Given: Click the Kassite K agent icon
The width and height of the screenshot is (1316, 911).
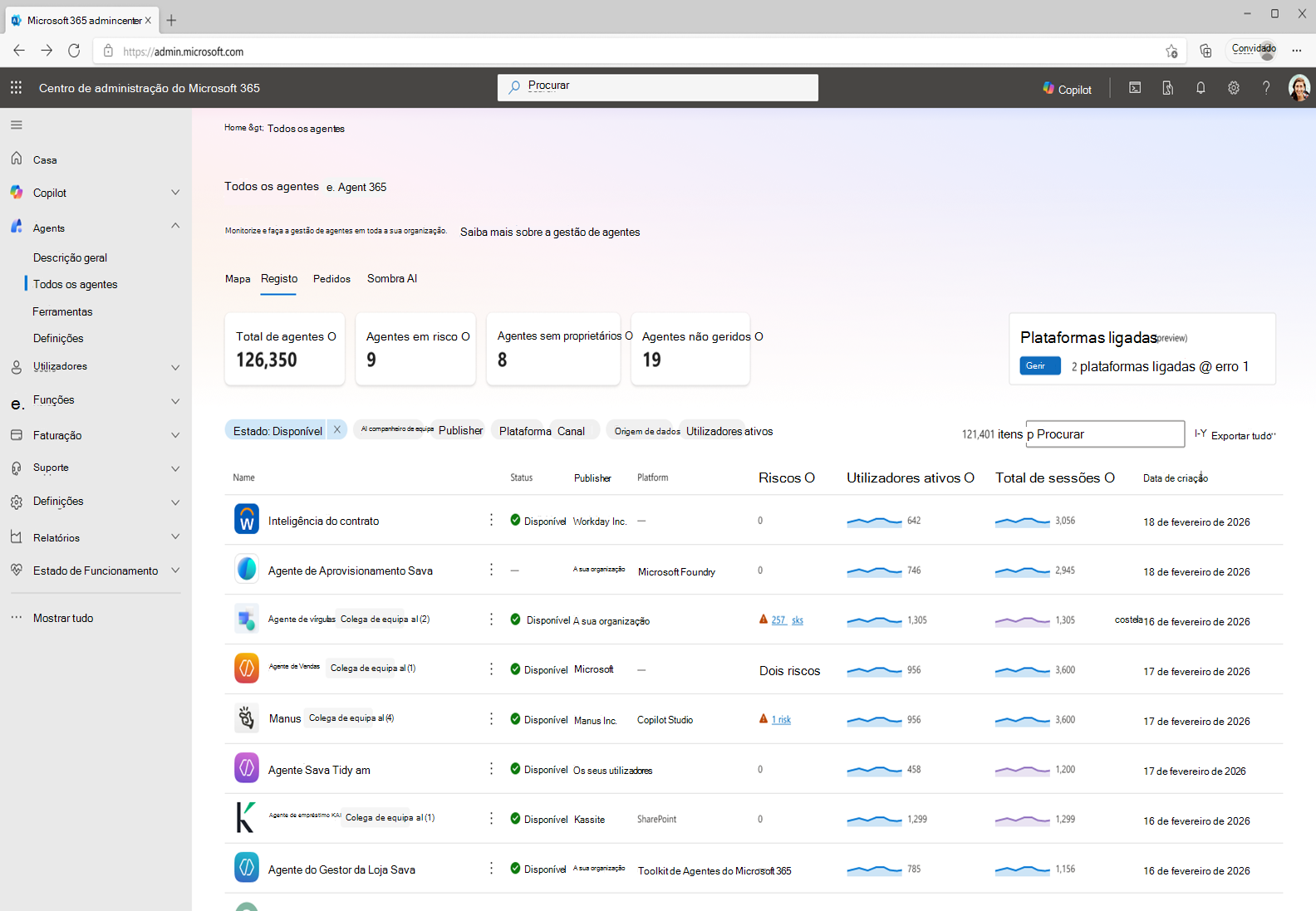Looking at the screenshot, I should [247, 818].
